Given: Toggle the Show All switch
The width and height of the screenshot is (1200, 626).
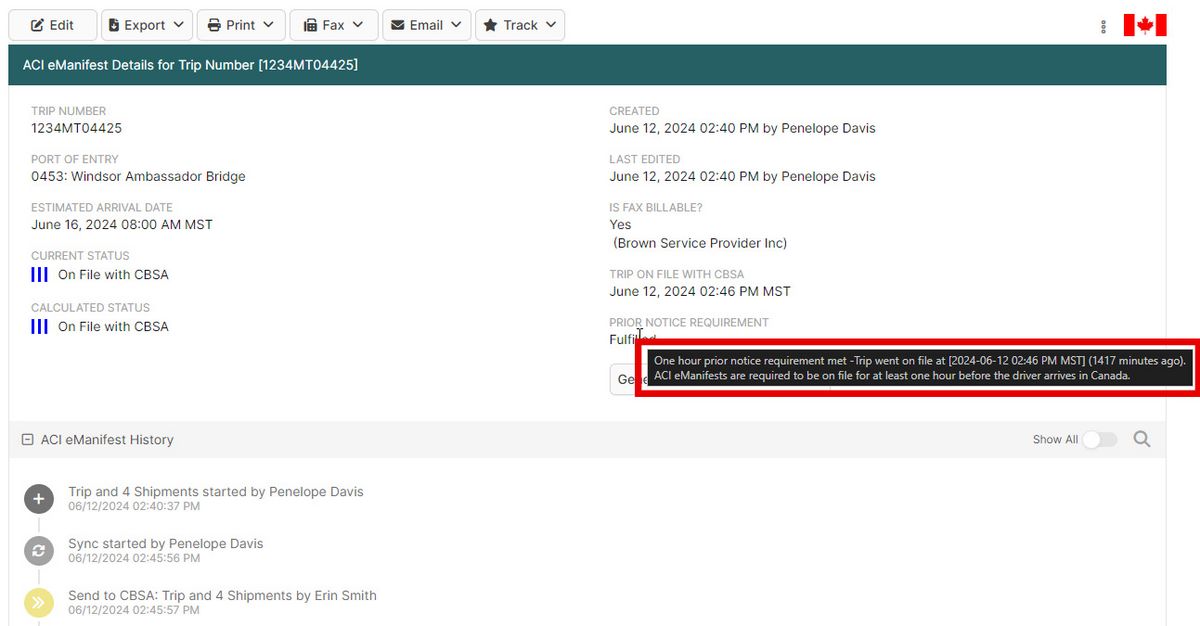Looking at the screenshot, I should coord(1099,440).
